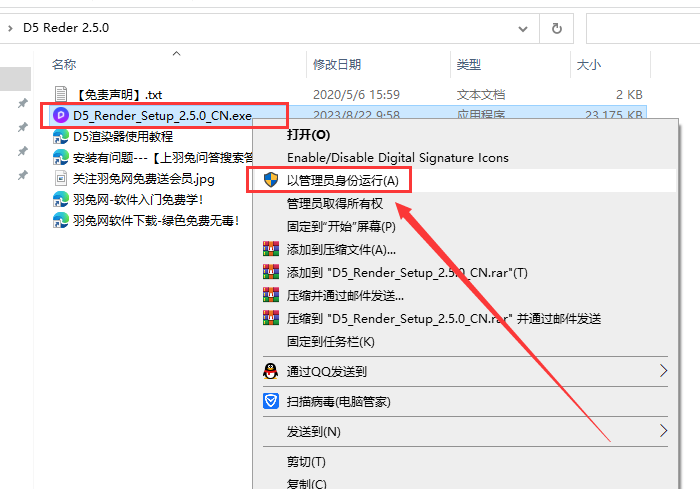700x489 pixels.
Task: Select 关注羽兔网免费送会员.jpg file name
Action: 144,179
